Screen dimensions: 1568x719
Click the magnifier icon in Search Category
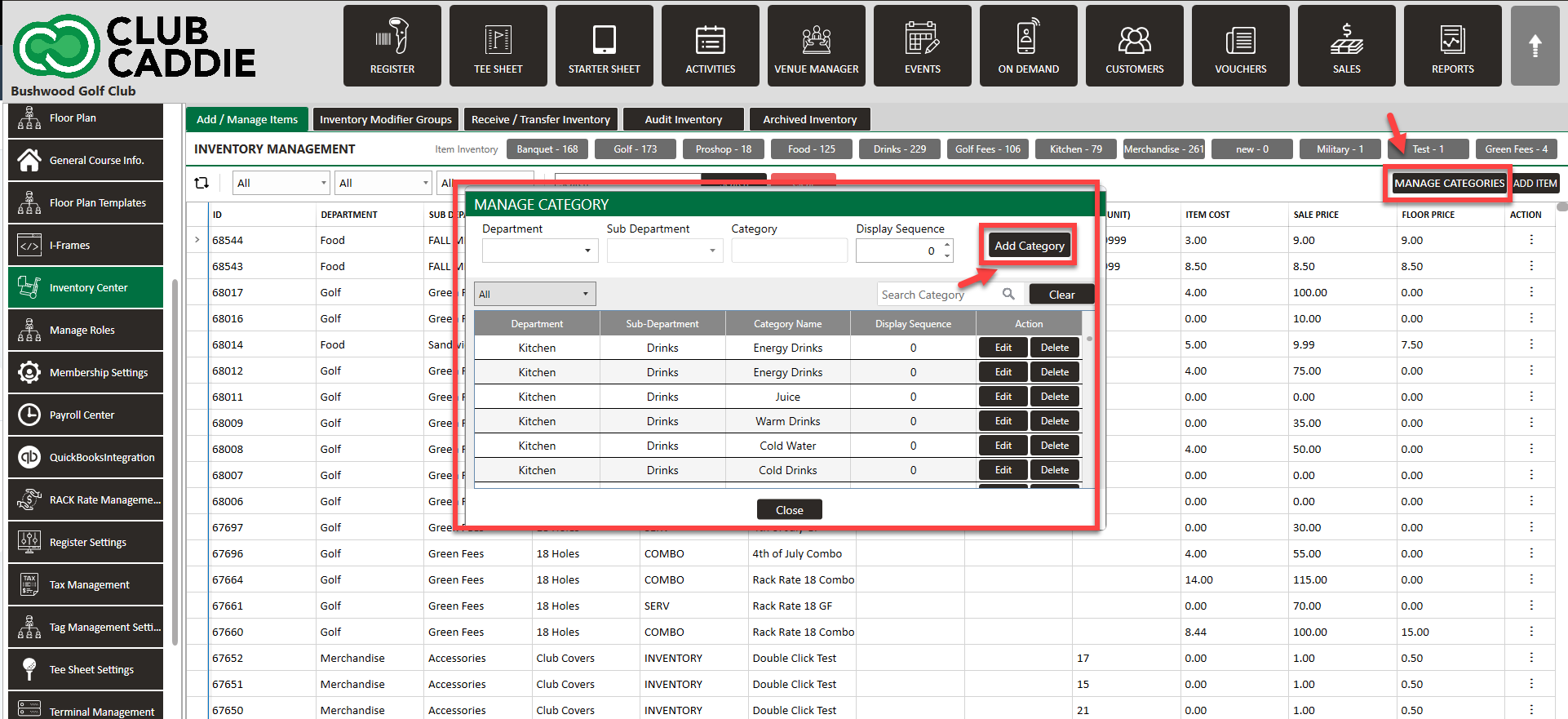(1008, 294)
